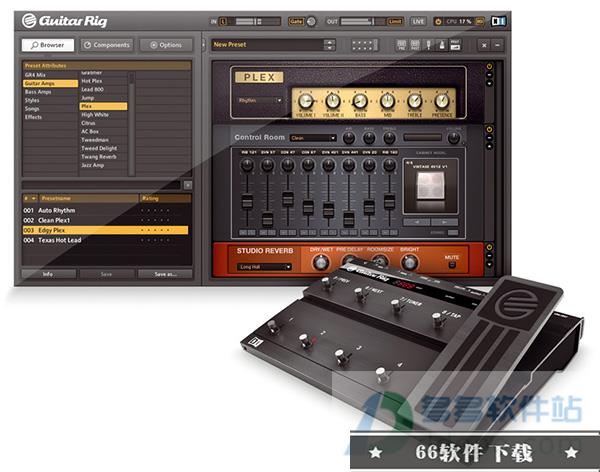Toggle the output Limit button
Screen dimensions: 600x472
[x=395, y=21]
